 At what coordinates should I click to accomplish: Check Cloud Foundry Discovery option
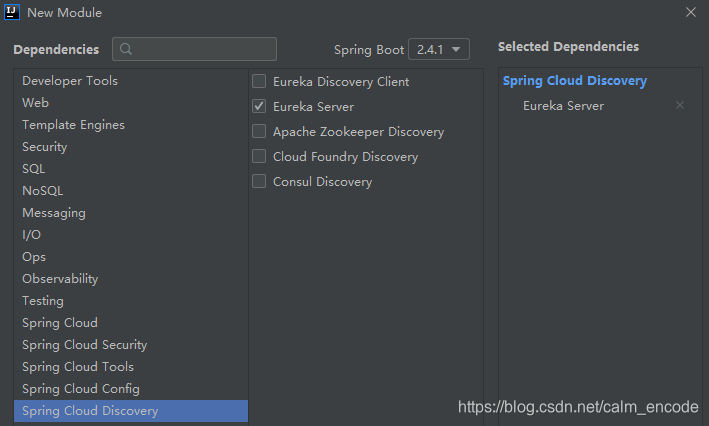click(x=259, y=156)
